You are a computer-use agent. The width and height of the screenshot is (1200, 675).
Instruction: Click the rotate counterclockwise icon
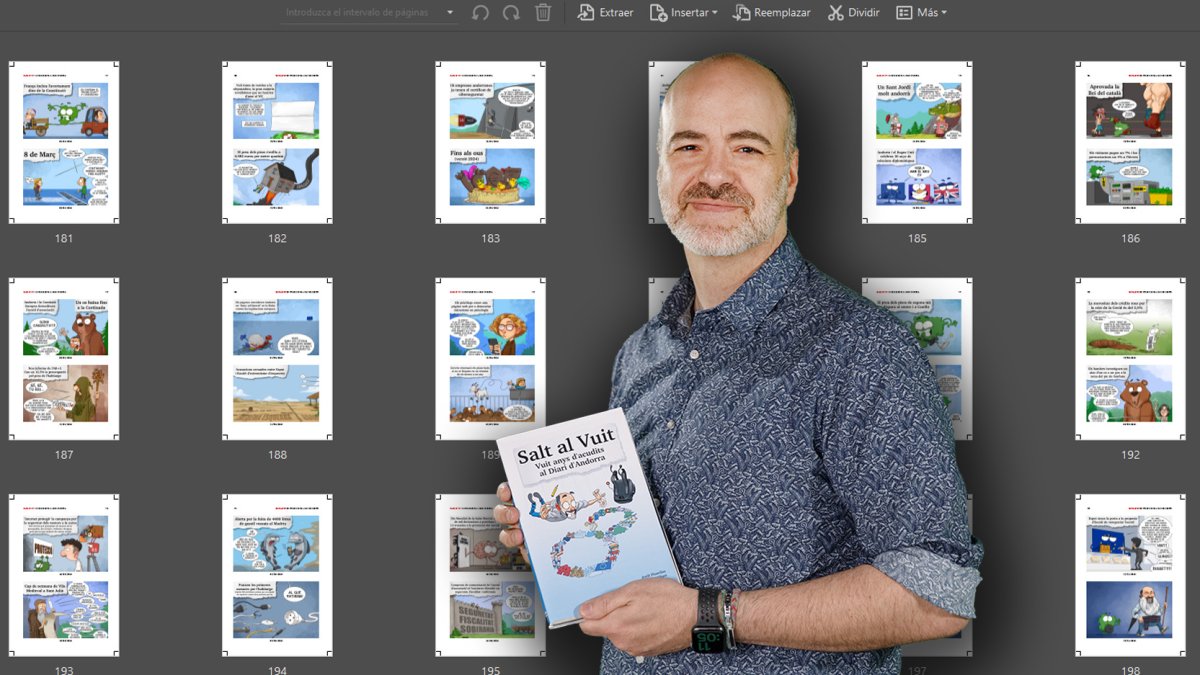point(481,13)
